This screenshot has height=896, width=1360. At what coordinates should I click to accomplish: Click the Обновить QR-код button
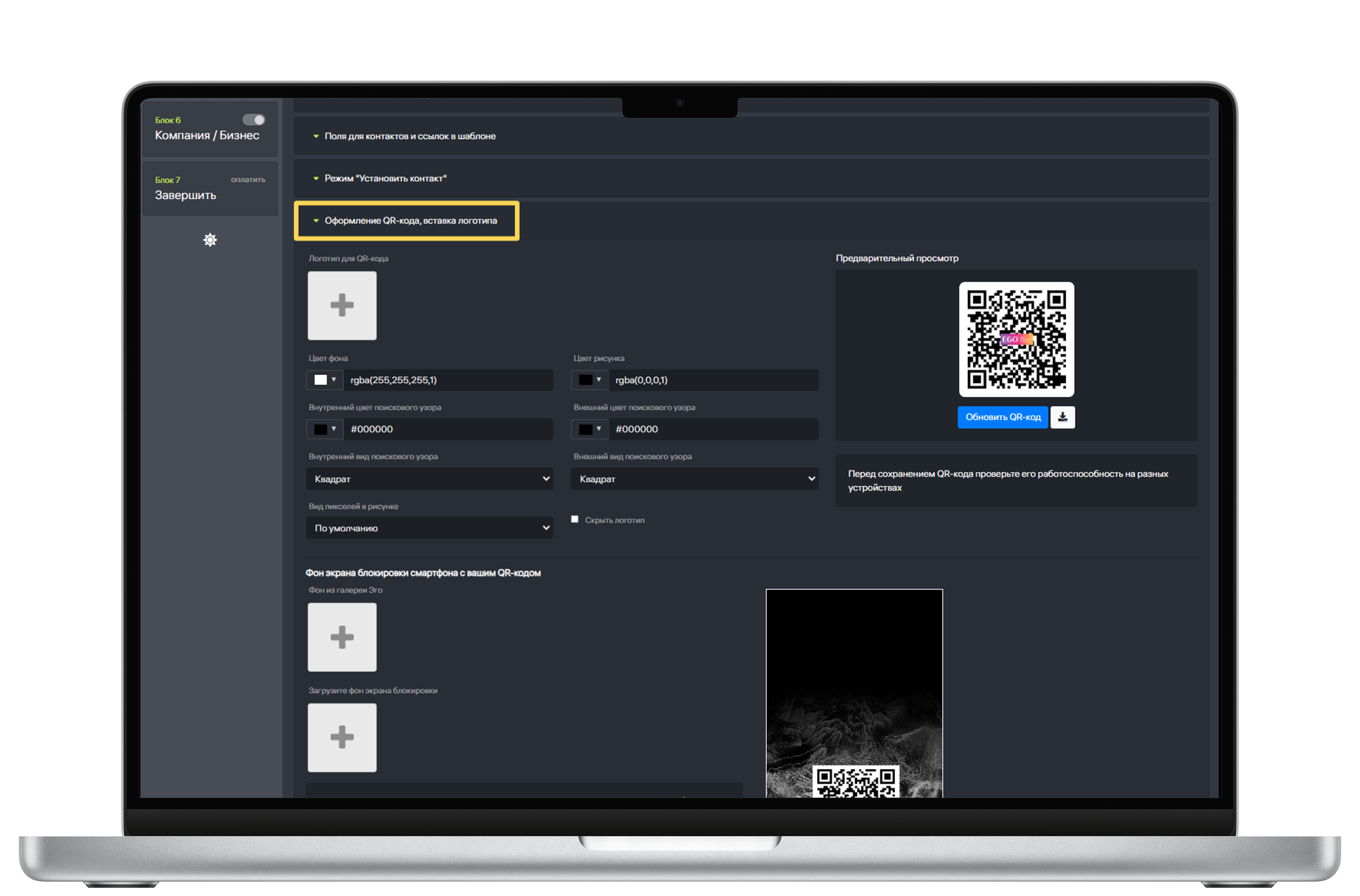tap(1002, 417)
